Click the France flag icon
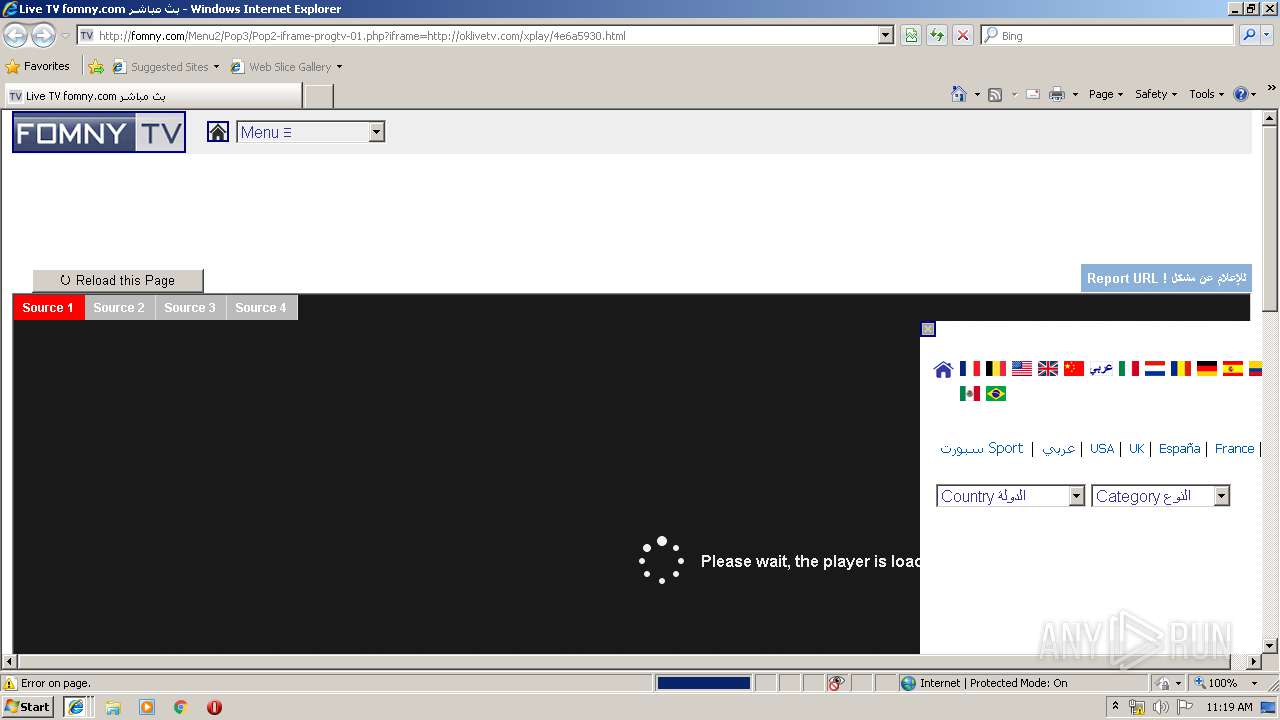The width and height of the screenshot is (1280, 720). click(x=969, y=369)
